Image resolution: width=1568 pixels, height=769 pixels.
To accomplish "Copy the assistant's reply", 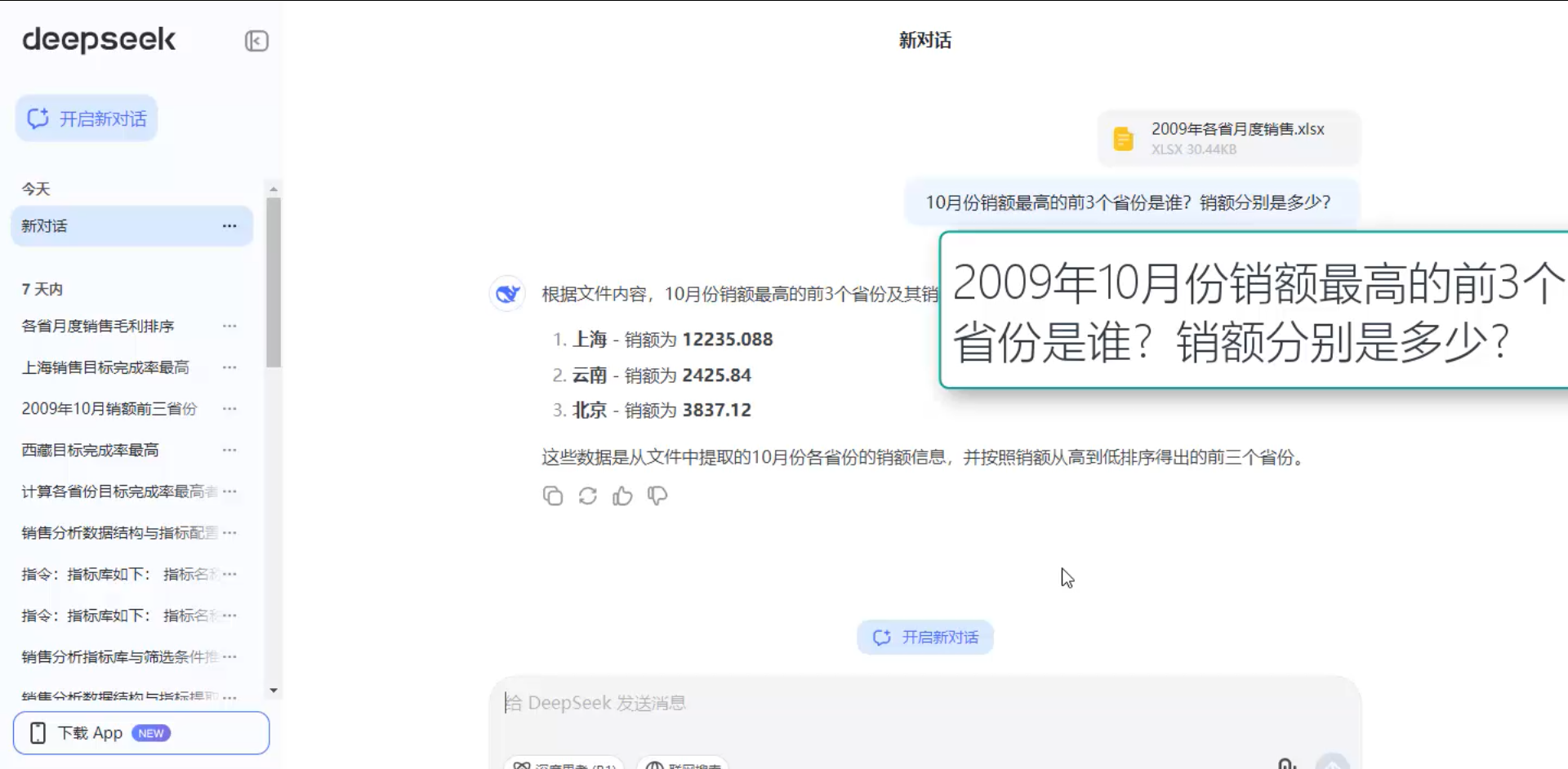I will click(553, 496).
